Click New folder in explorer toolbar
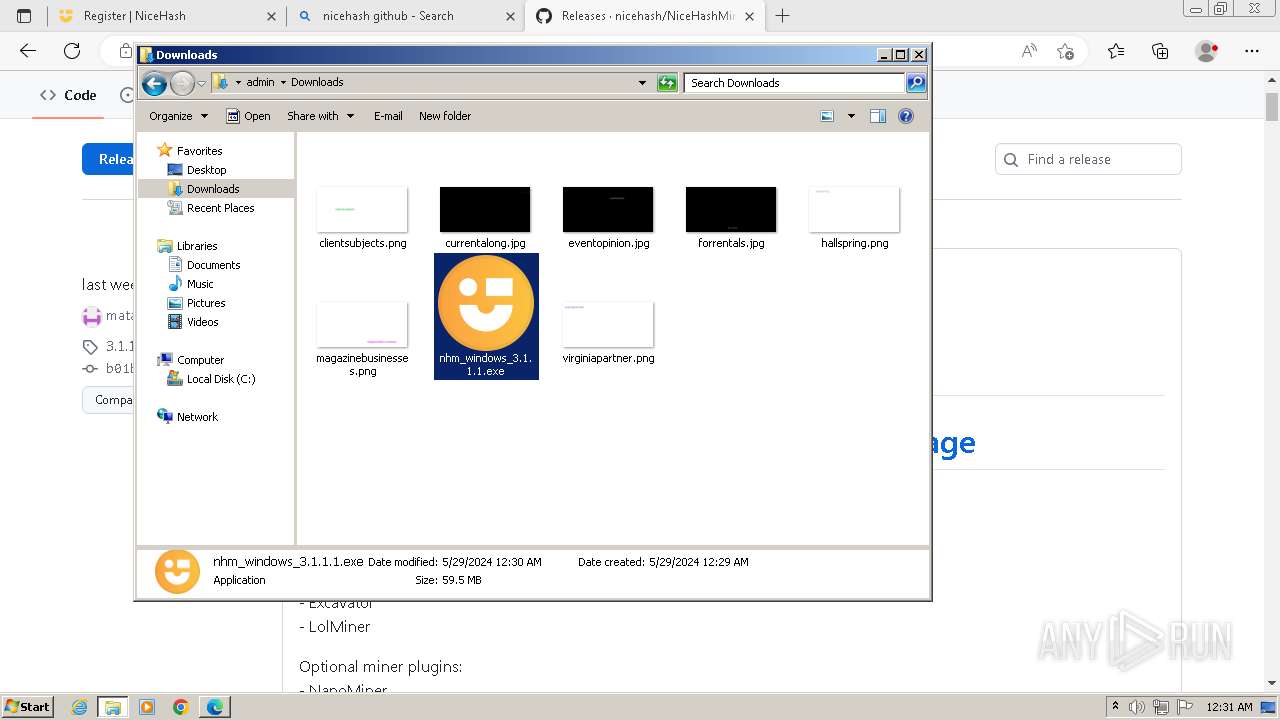Screen dimensions: 1280x720 coord(445,116)
